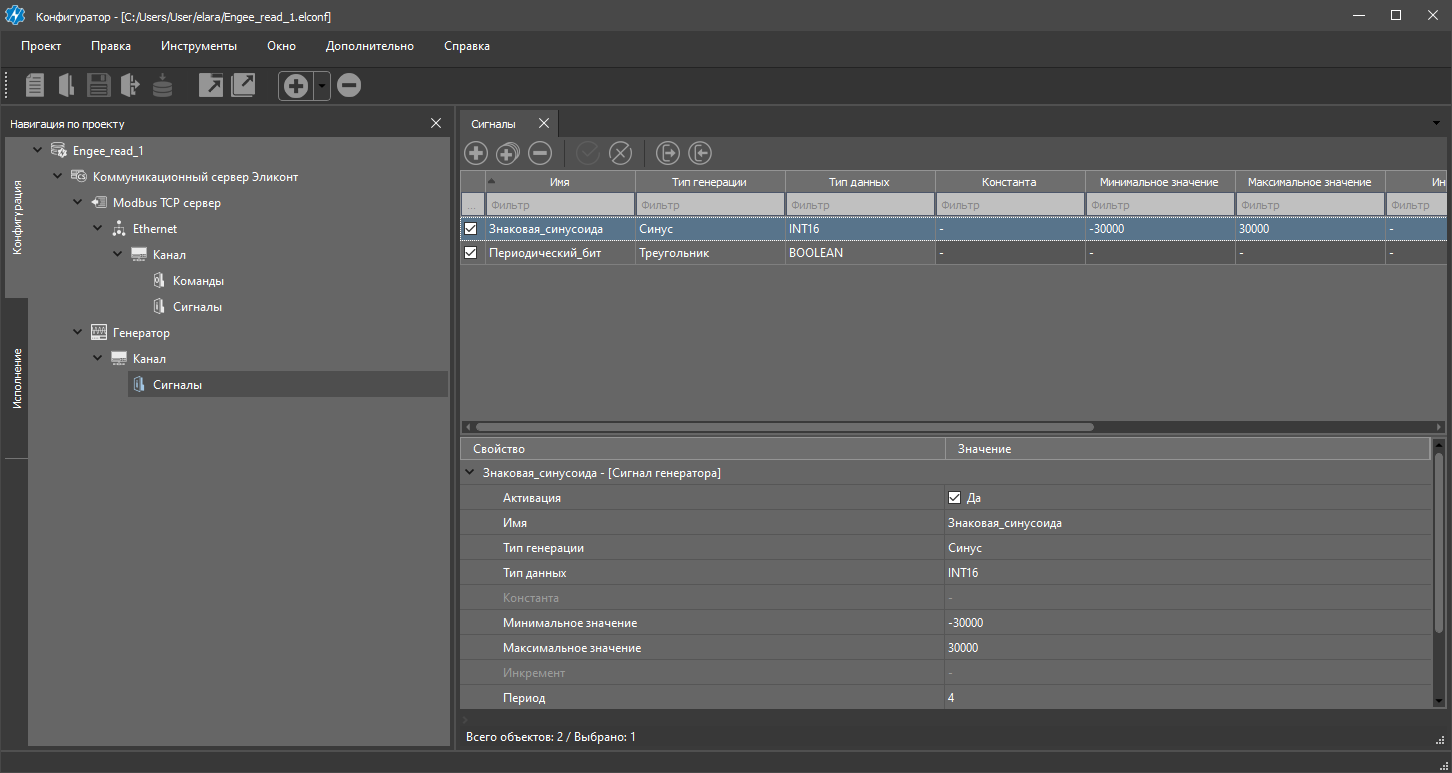Click the right-arrow export icon in signals toolbar

coord(668,153)
